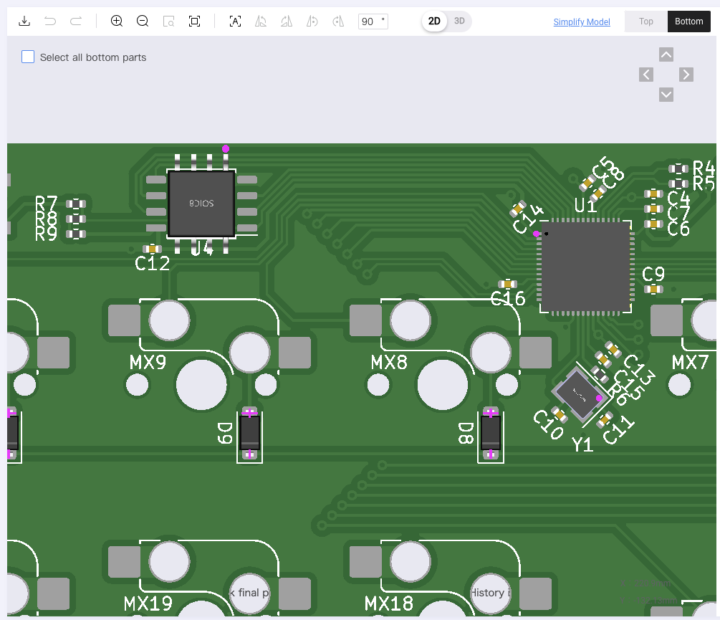Viewport: 720px width, 620px height.
Task: Pan the board right with arrow
Action: pyautogui.click(x=686, y=74)
